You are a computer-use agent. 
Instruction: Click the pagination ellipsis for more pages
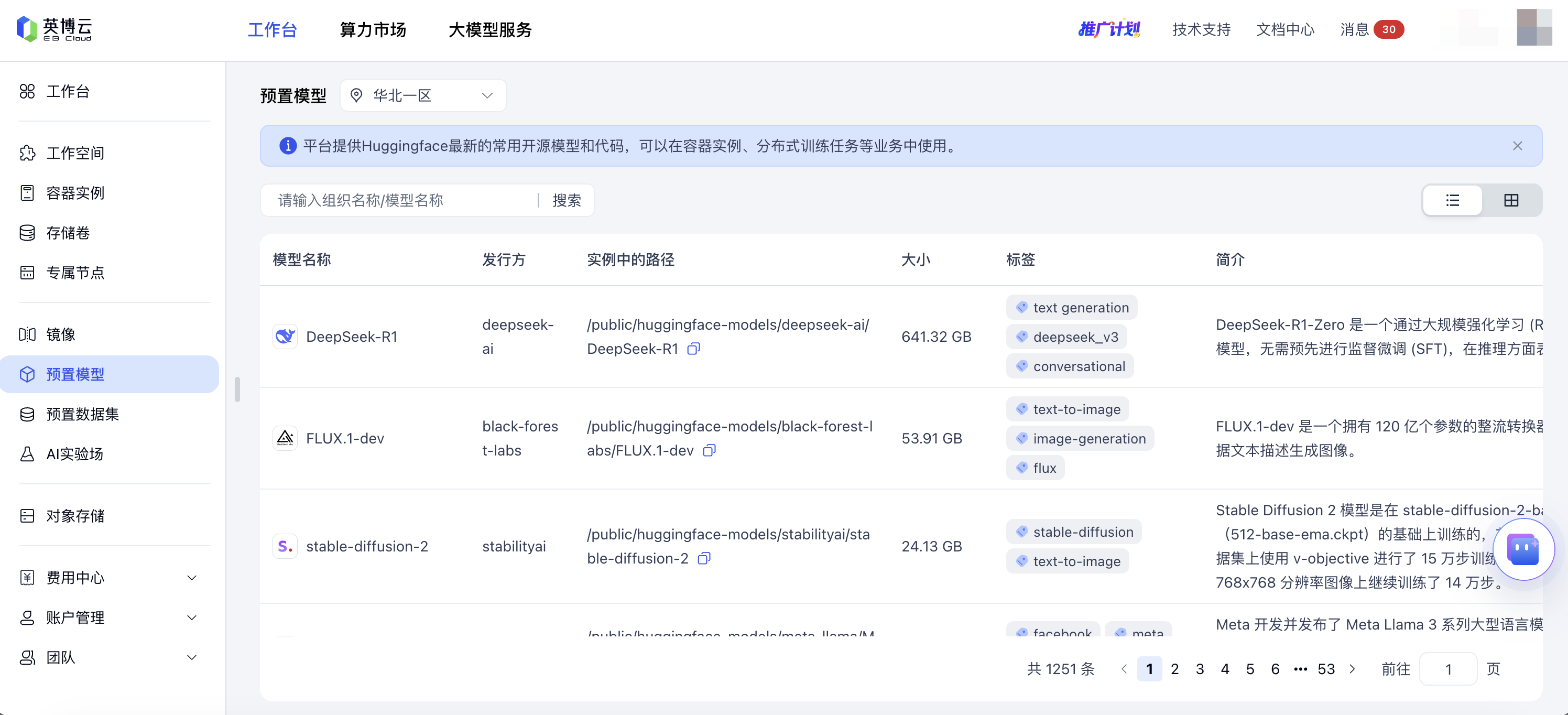[x=1301, y=669]
